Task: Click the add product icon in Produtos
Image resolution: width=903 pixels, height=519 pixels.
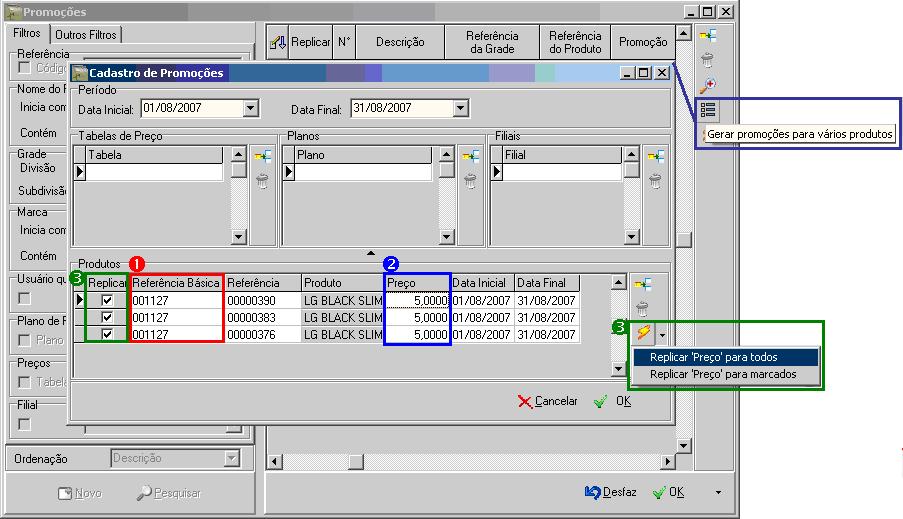Action: pyautogui.click(x=643, y=285)
